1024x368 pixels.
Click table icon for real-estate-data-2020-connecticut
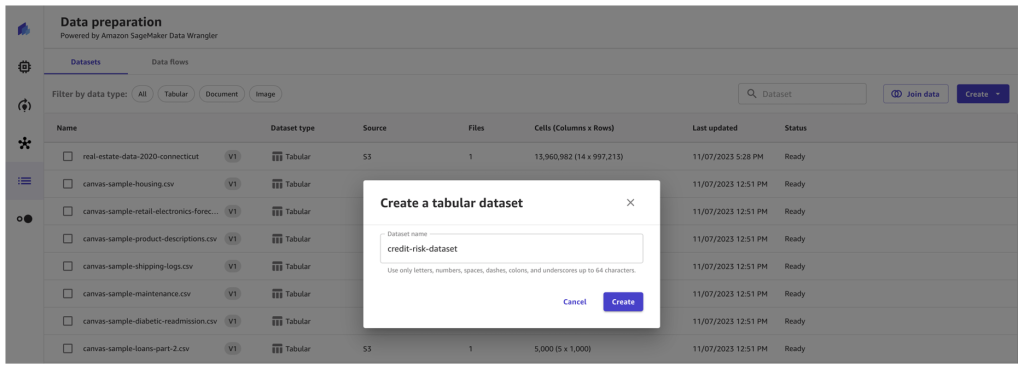pos(277,157)
